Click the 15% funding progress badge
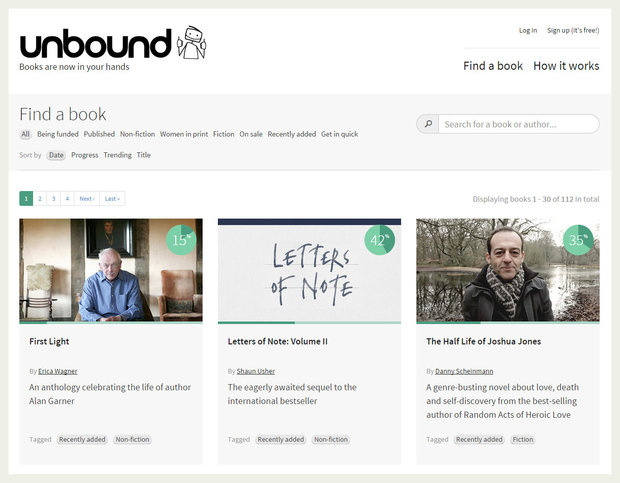The image size is (620, 483). pos(181,240)
